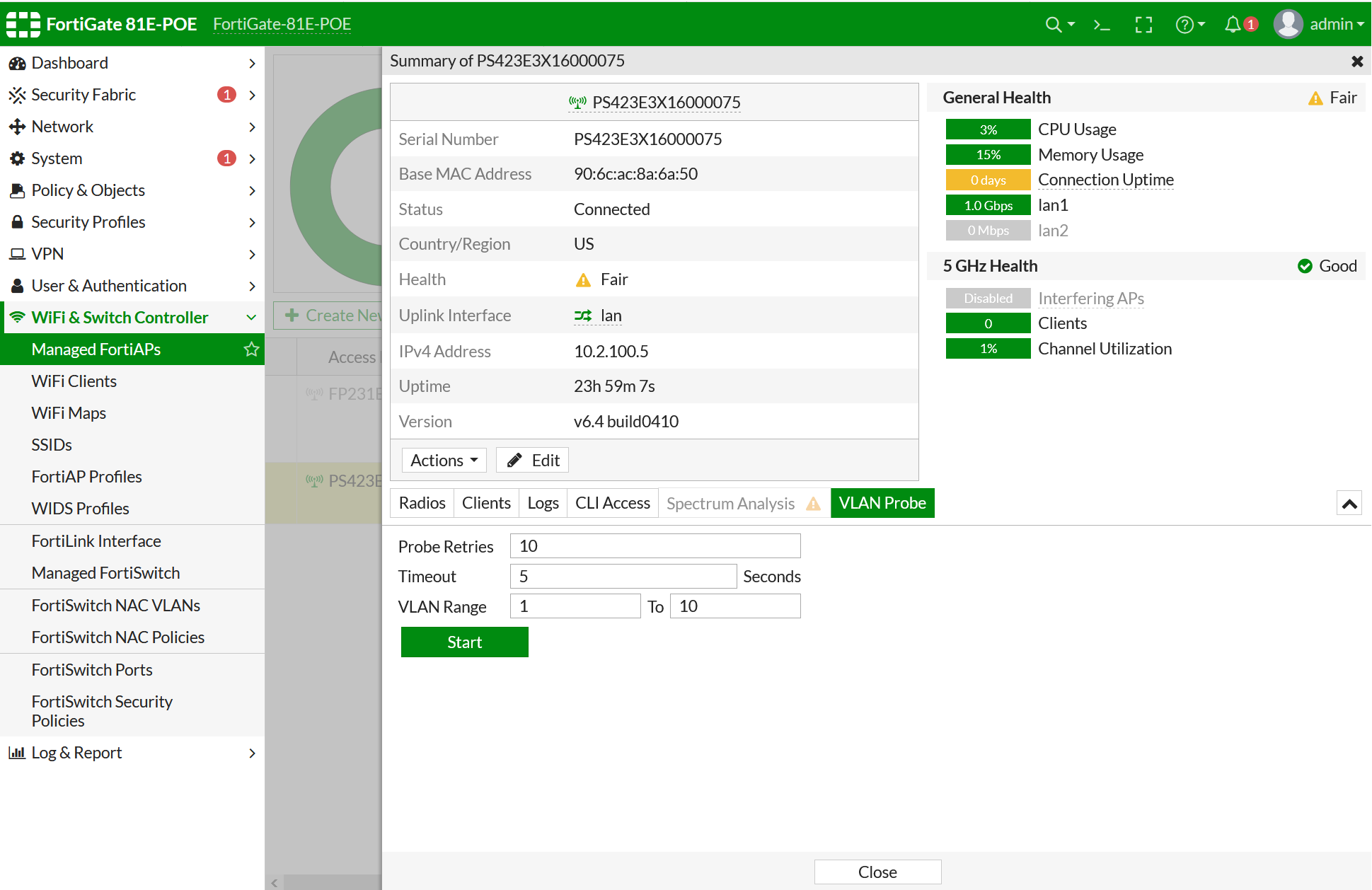Close the summary panel with X
This screenshot has height=890, width=1372.
pyautogui.click(x=1357, y=62)
